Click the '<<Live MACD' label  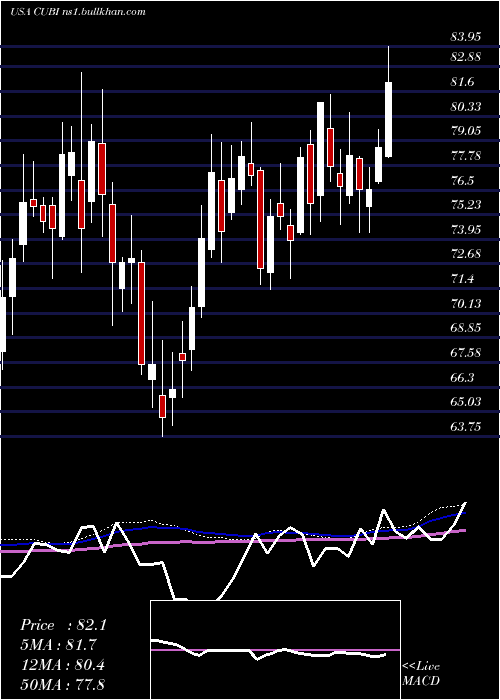click(421, 674)
